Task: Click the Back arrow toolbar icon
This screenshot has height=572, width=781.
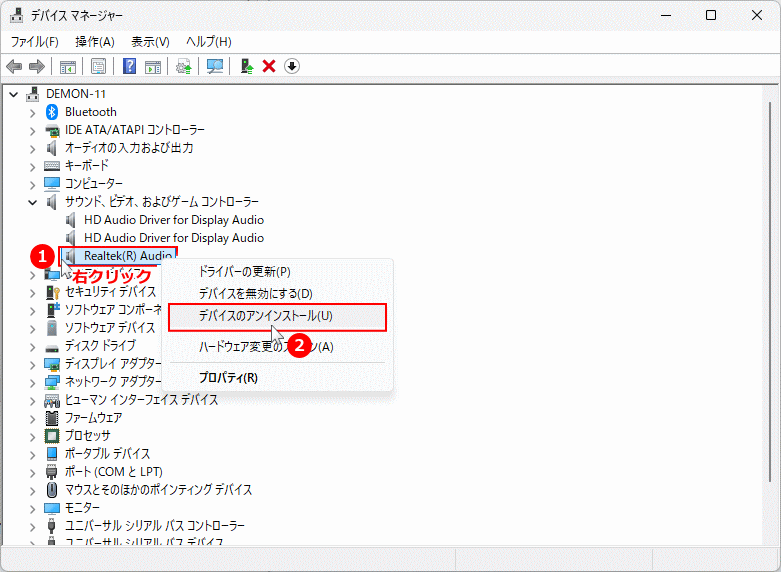Action: pos(14,66)
